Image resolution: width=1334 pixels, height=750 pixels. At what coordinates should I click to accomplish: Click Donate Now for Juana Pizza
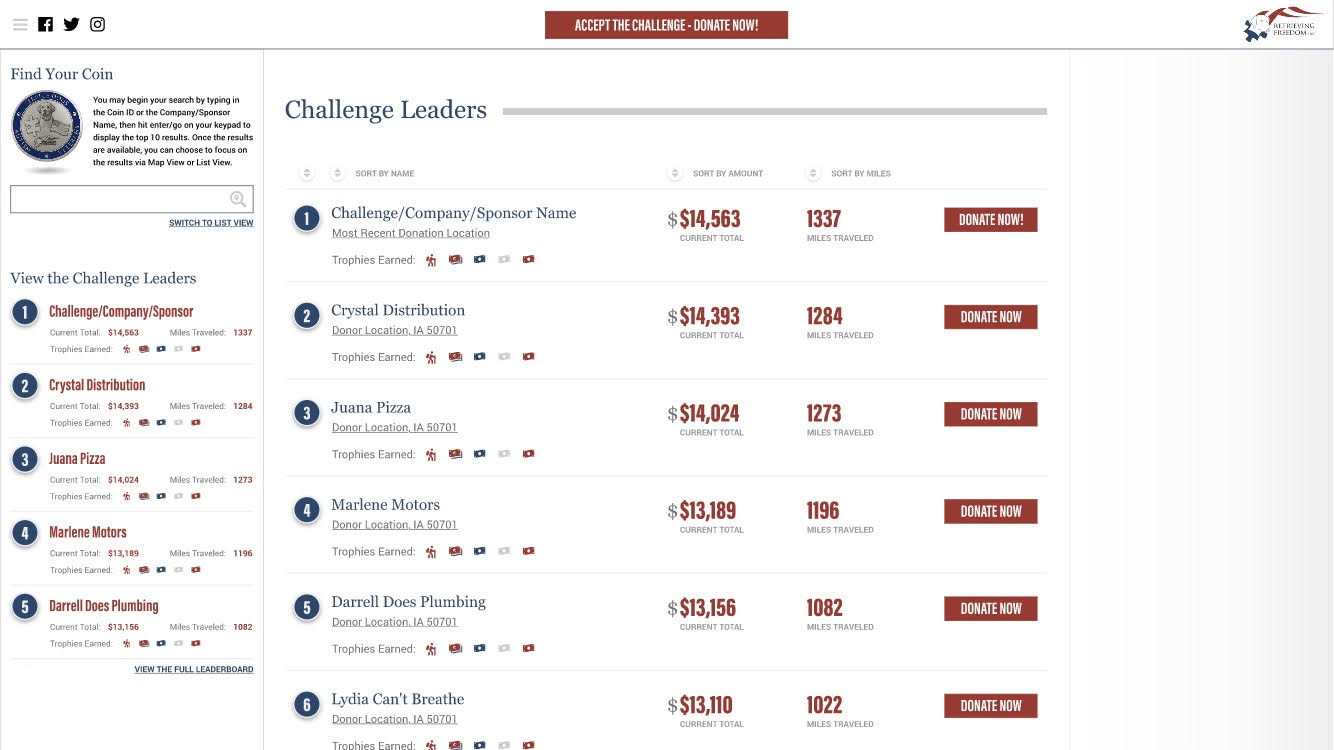click(990, 414)
